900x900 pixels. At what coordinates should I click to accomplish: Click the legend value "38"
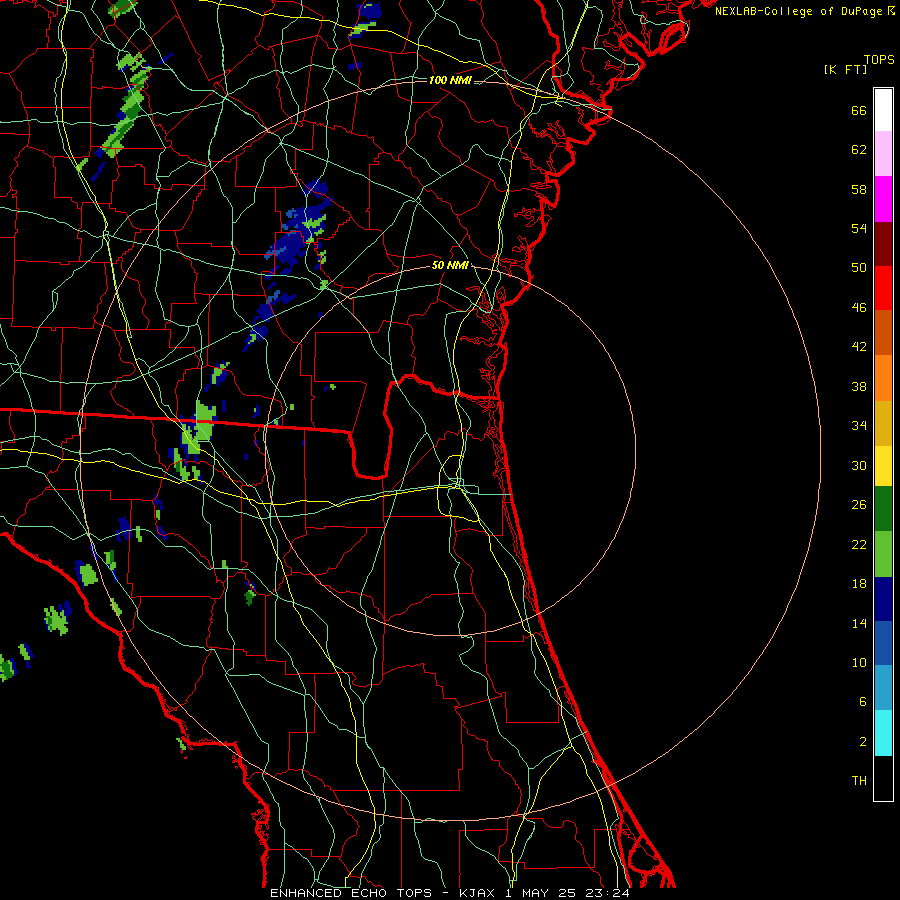pyautogui.click(x=859, y=387)
